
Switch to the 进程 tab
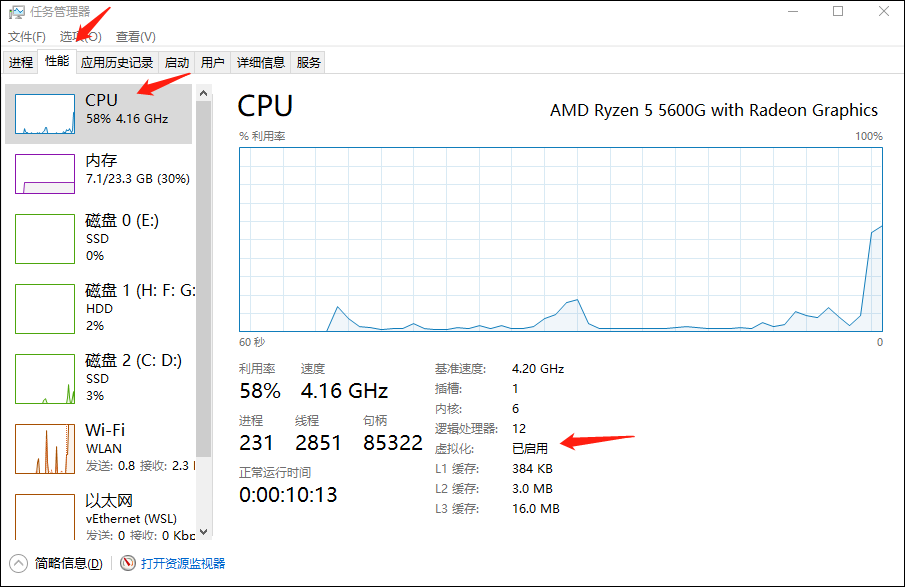[21, 62]
